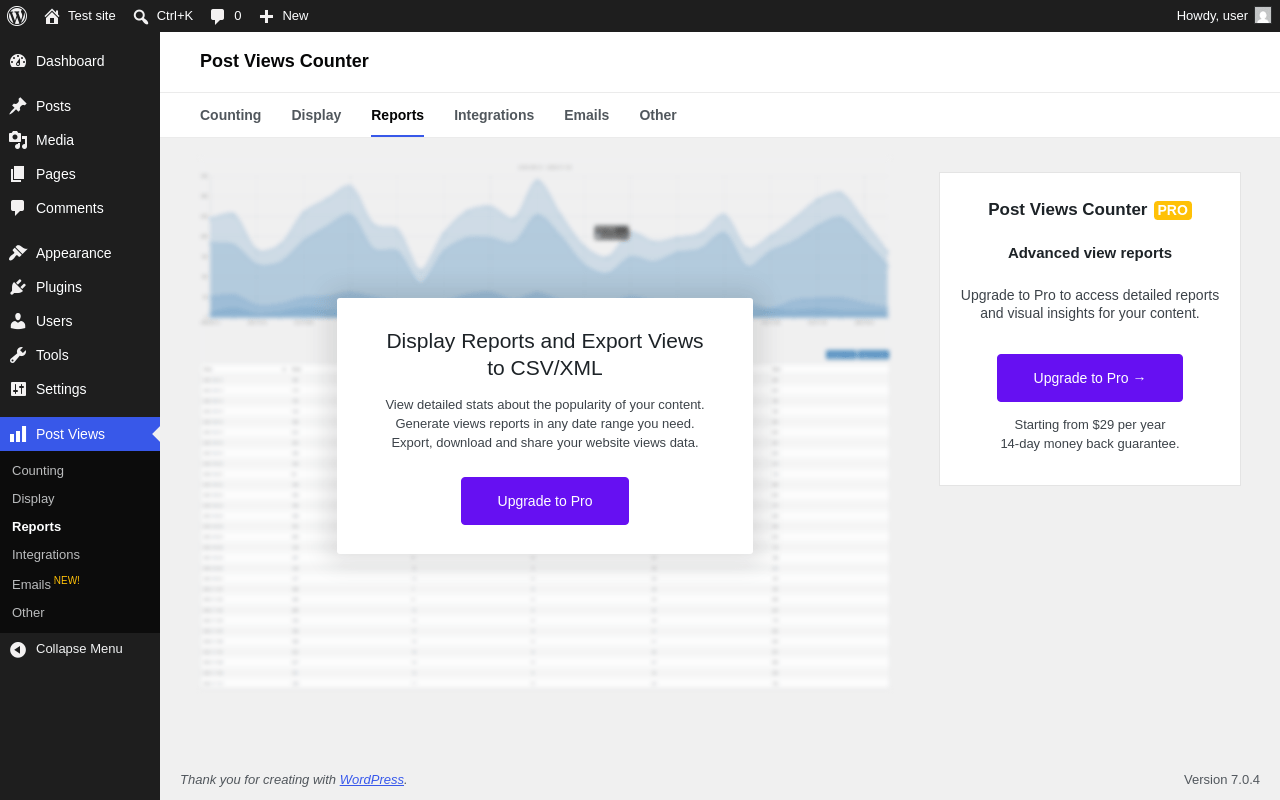
Task: Open the Users menu item
Action: tap(80, 321)
